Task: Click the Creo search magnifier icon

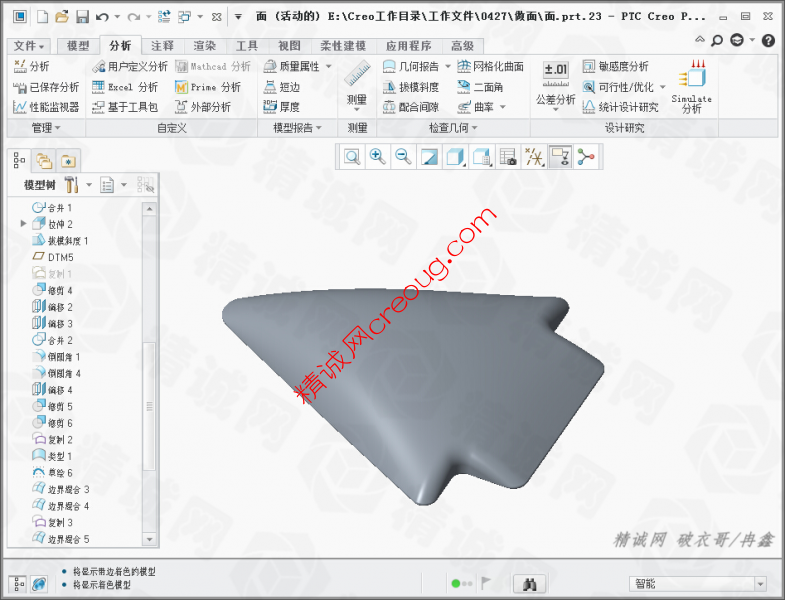Action: (x=717, y=40)
